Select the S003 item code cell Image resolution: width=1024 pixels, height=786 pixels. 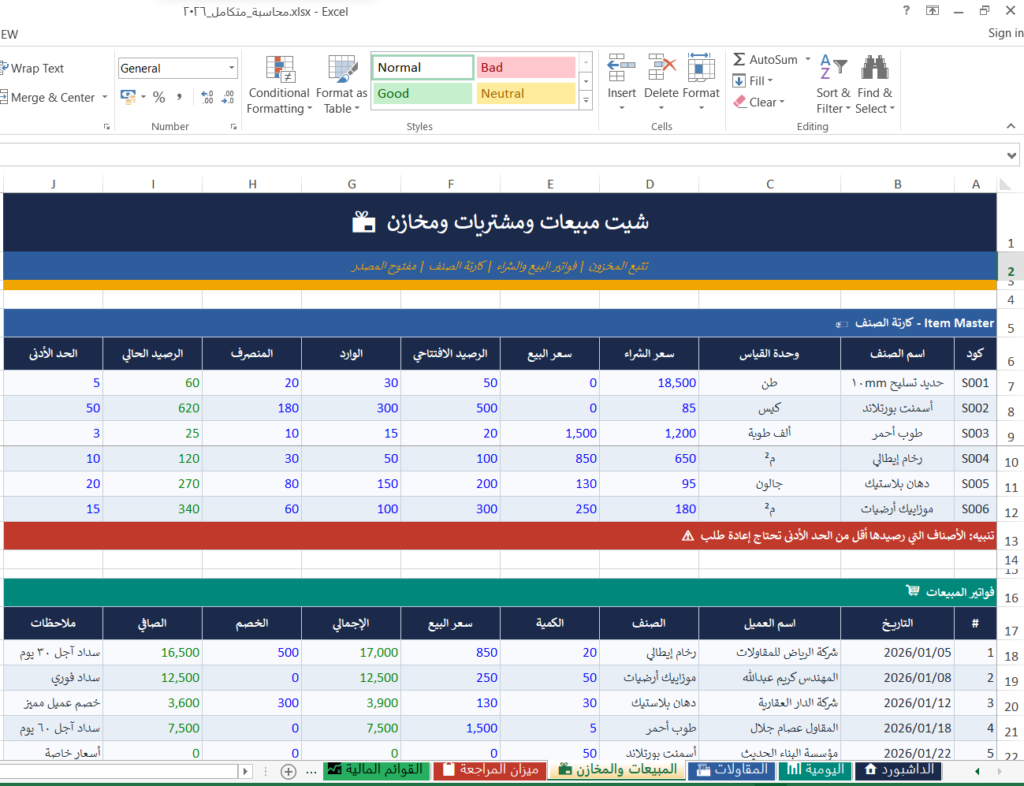[x=975, y=433]
